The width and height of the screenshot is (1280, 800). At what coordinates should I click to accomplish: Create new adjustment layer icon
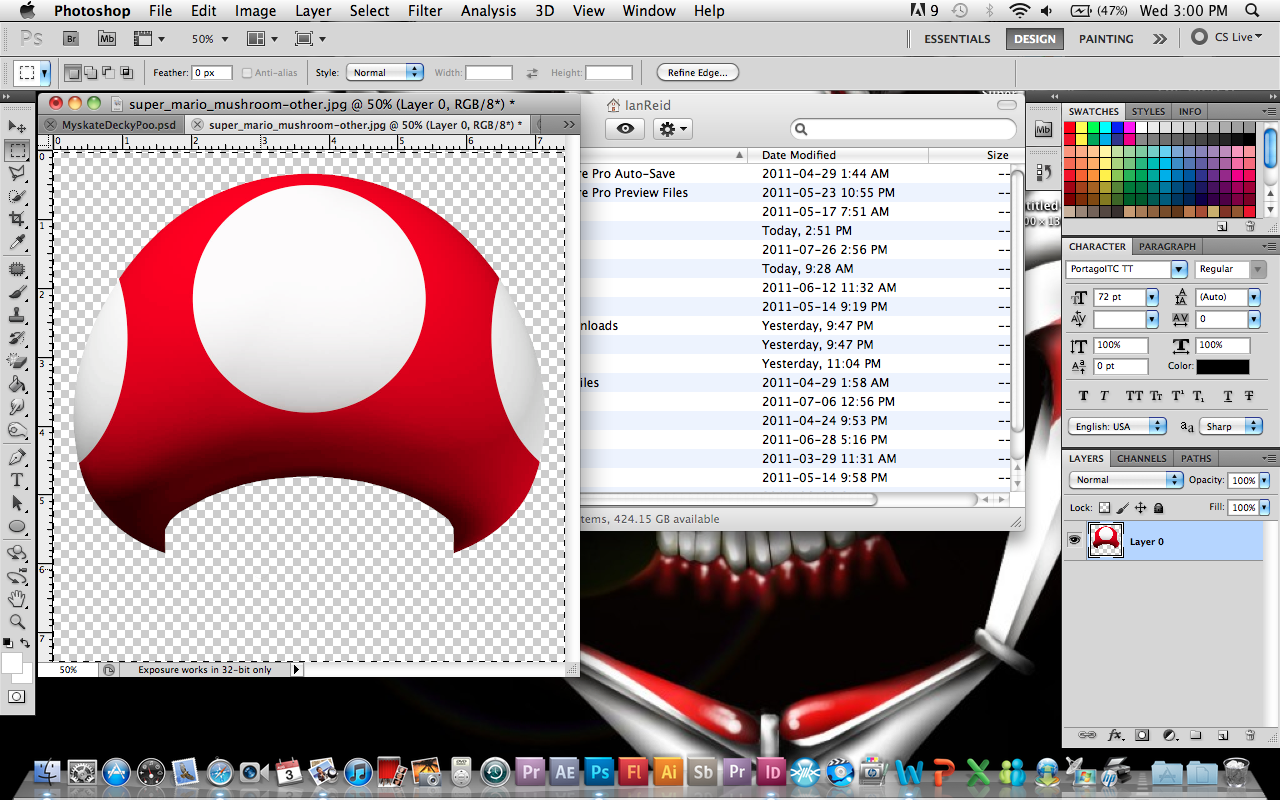[1168, 735]
